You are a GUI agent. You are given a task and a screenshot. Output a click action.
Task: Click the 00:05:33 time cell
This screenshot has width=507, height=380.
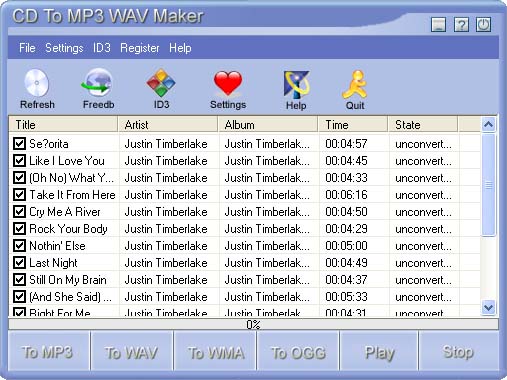346,297
